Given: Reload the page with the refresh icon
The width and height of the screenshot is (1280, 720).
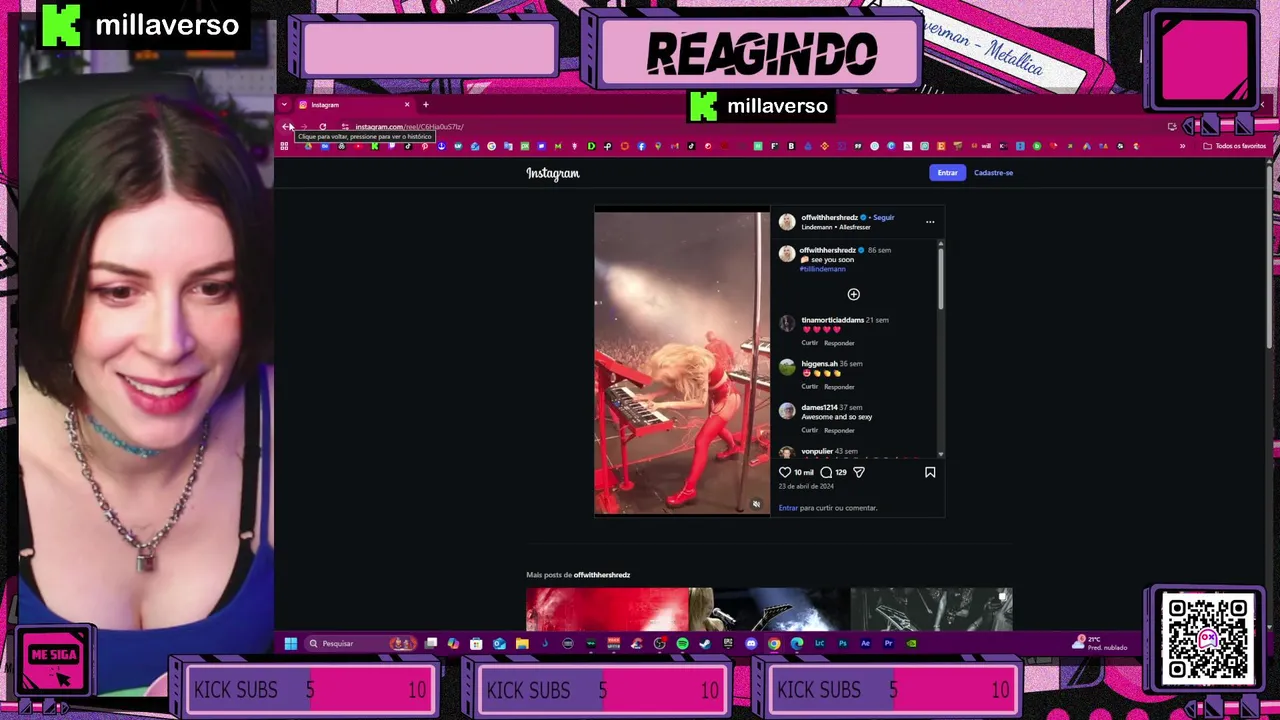Looking at the screenshot, I should coord(322,127).
